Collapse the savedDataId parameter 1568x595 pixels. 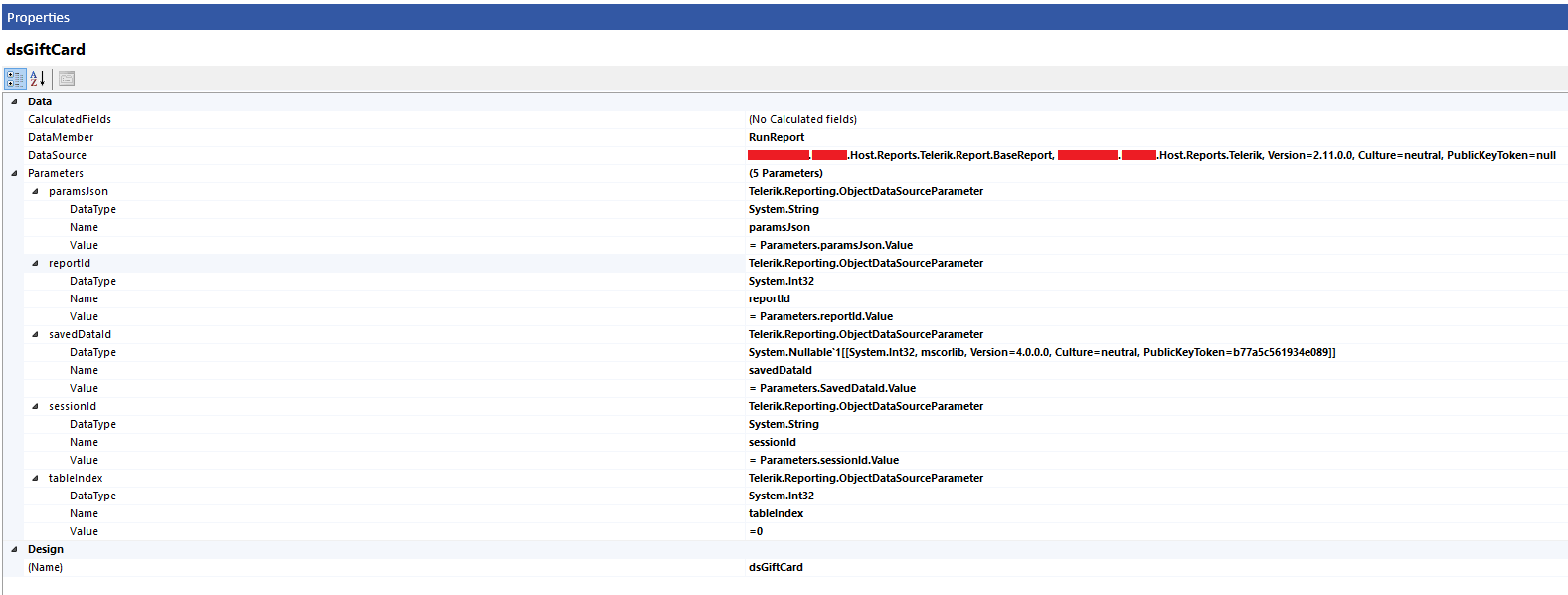pos(35,334)
